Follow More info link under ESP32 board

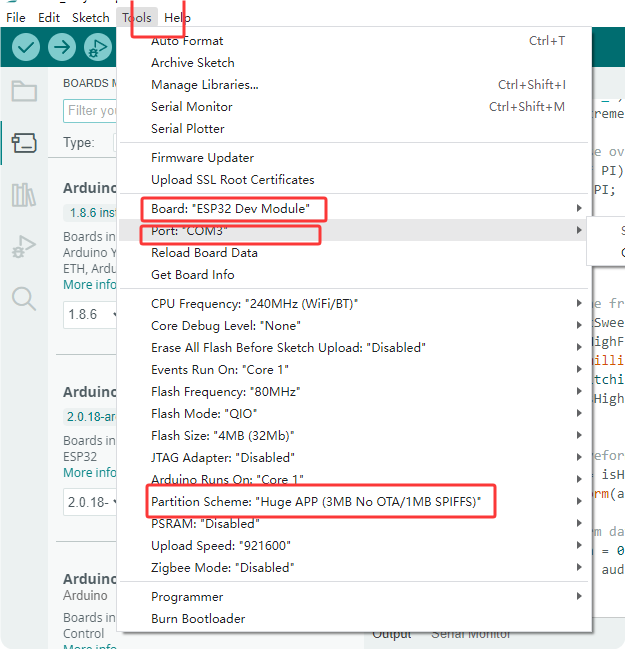click(x=89, y=472)
